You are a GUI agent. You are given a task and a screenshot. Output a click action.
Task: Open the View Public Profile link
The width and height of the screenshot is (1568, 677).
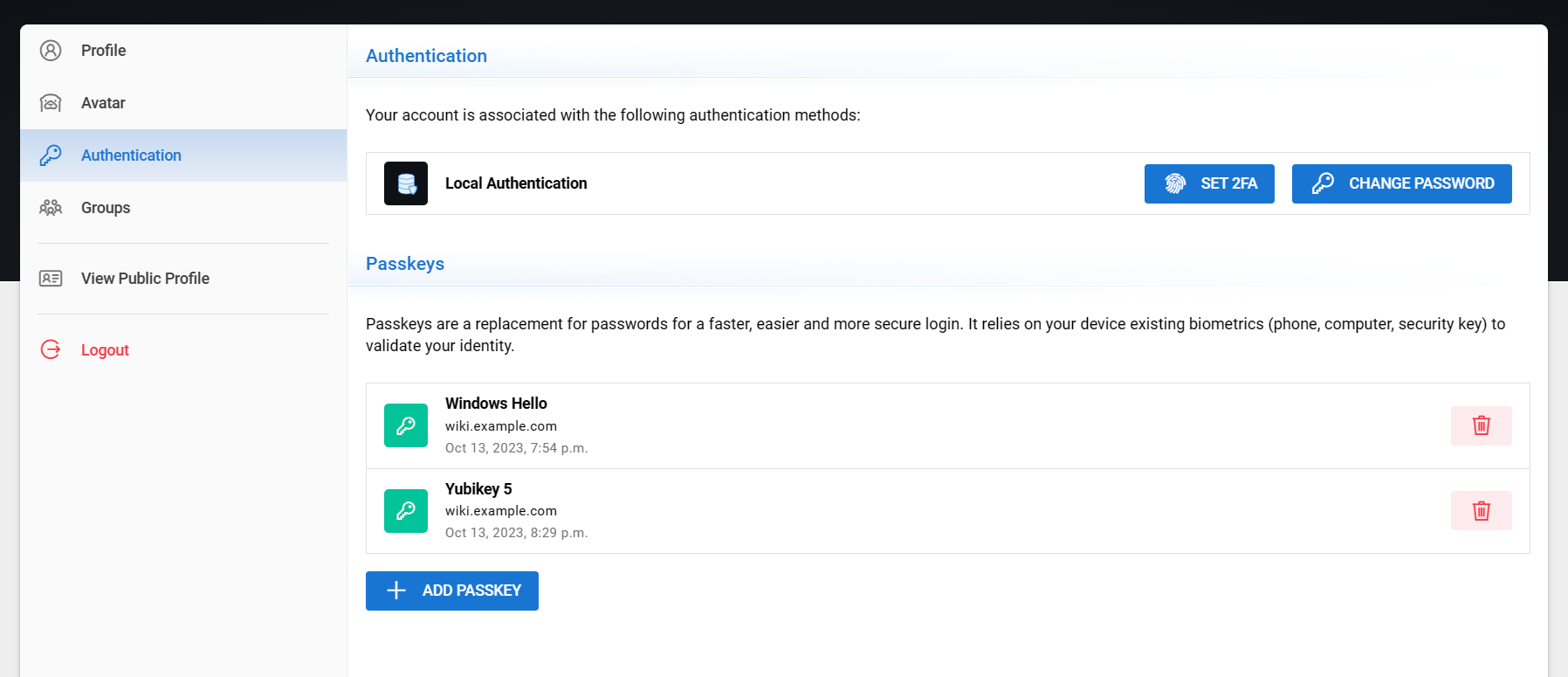[145, 279]
